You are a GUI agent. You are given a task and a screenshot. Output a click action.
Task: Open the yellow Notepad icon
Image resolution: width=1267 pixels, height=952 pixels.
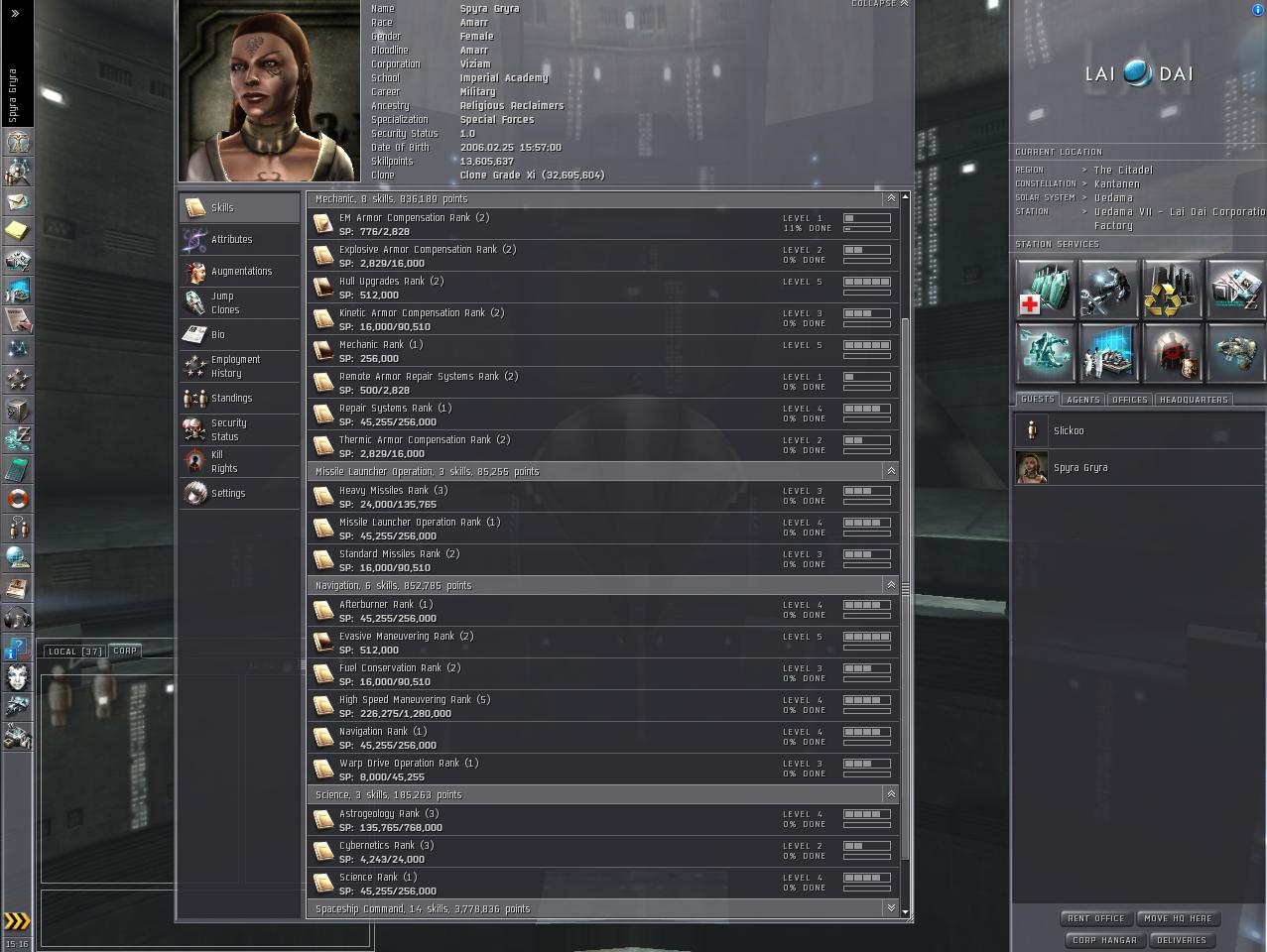[x=18, y=231]
